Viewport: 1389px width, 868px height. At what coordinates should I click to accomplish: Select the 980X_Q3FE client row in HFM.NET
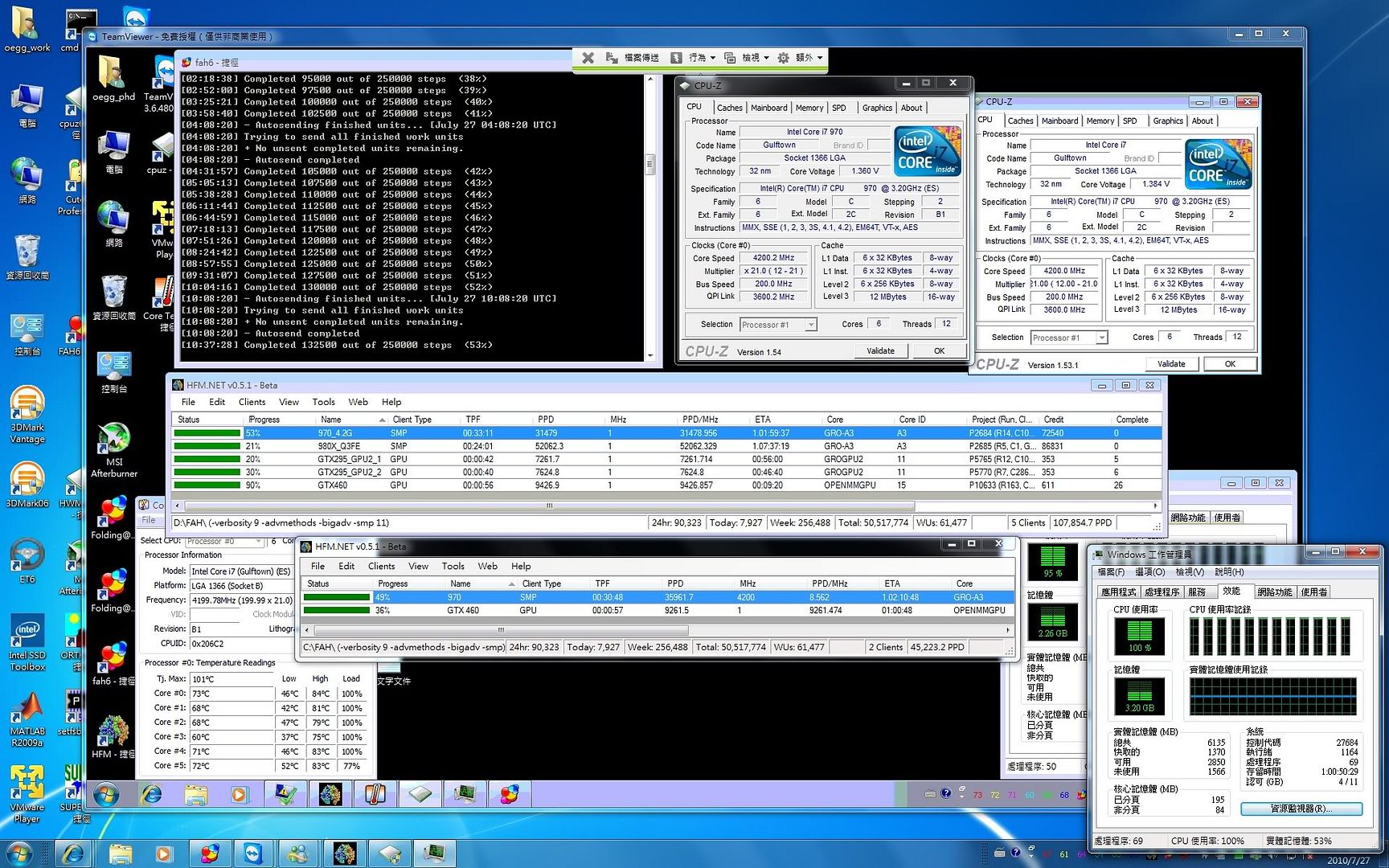666,446
